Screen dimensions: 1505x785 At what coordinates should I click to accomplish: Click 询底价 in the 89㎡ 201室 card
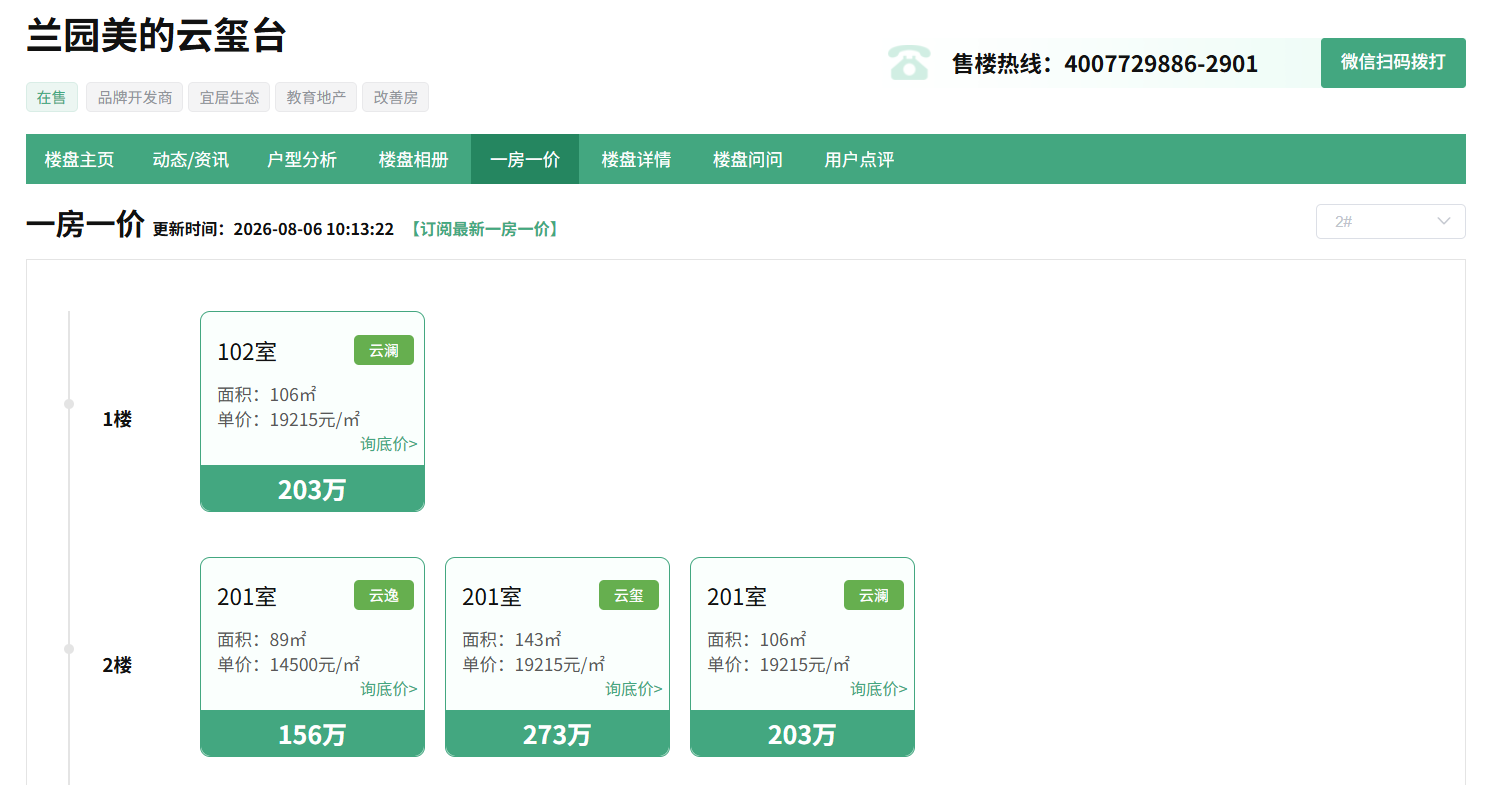[x=389, y=689]
